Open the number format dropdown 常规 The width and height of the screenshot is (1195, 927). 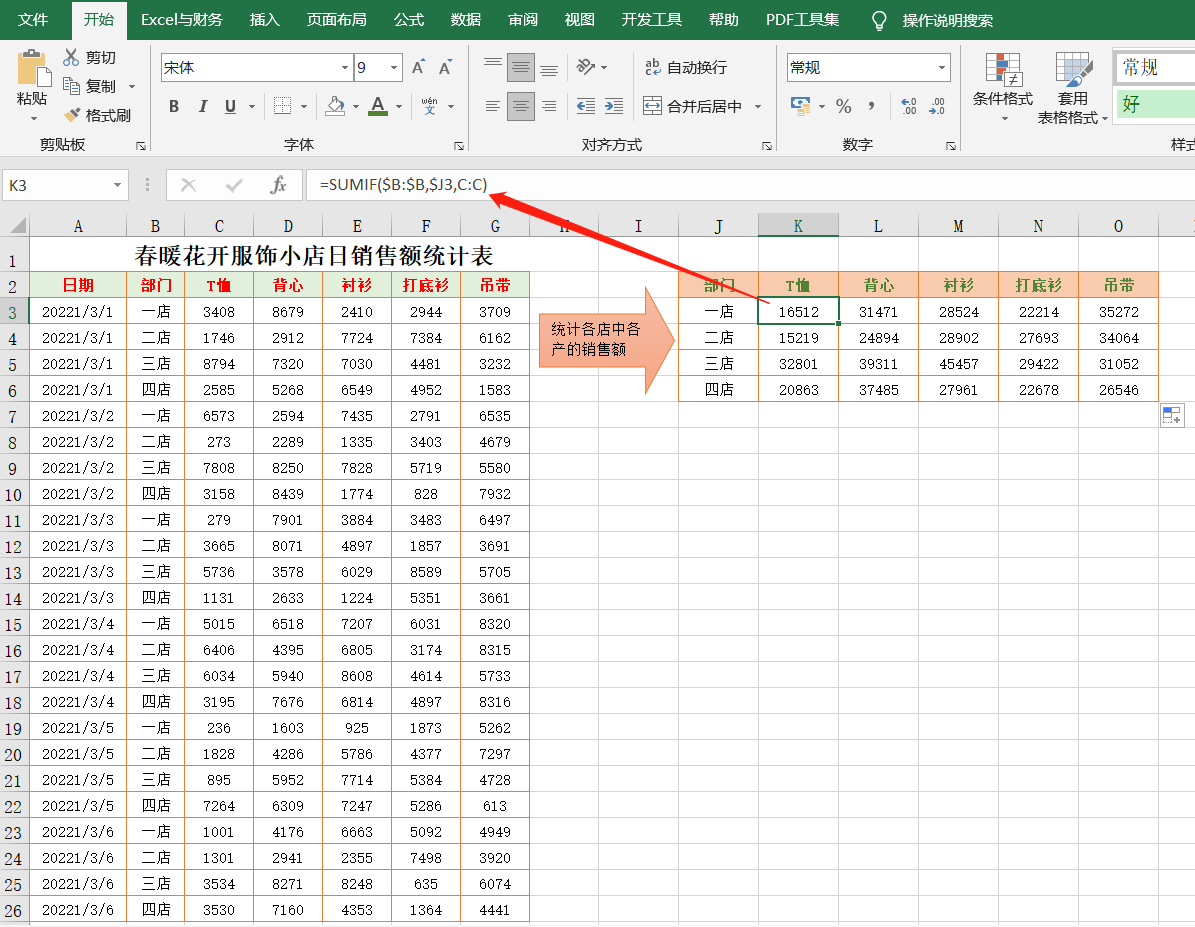942,68
